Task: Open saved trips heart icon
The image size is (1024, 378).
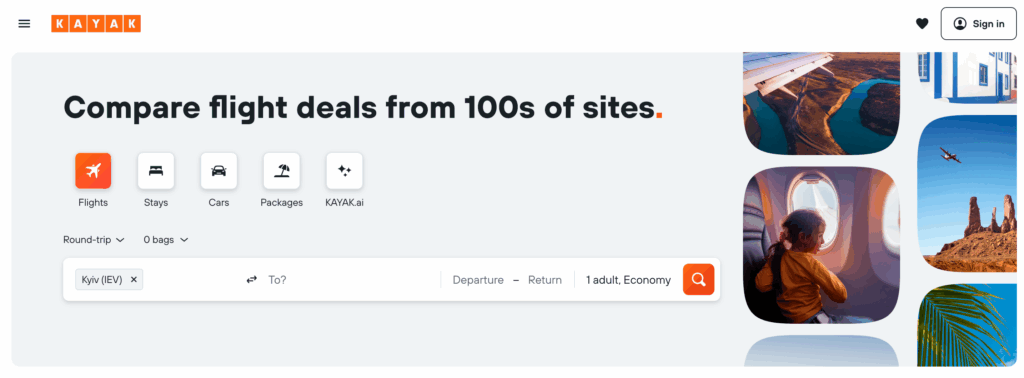Action: 921,24
